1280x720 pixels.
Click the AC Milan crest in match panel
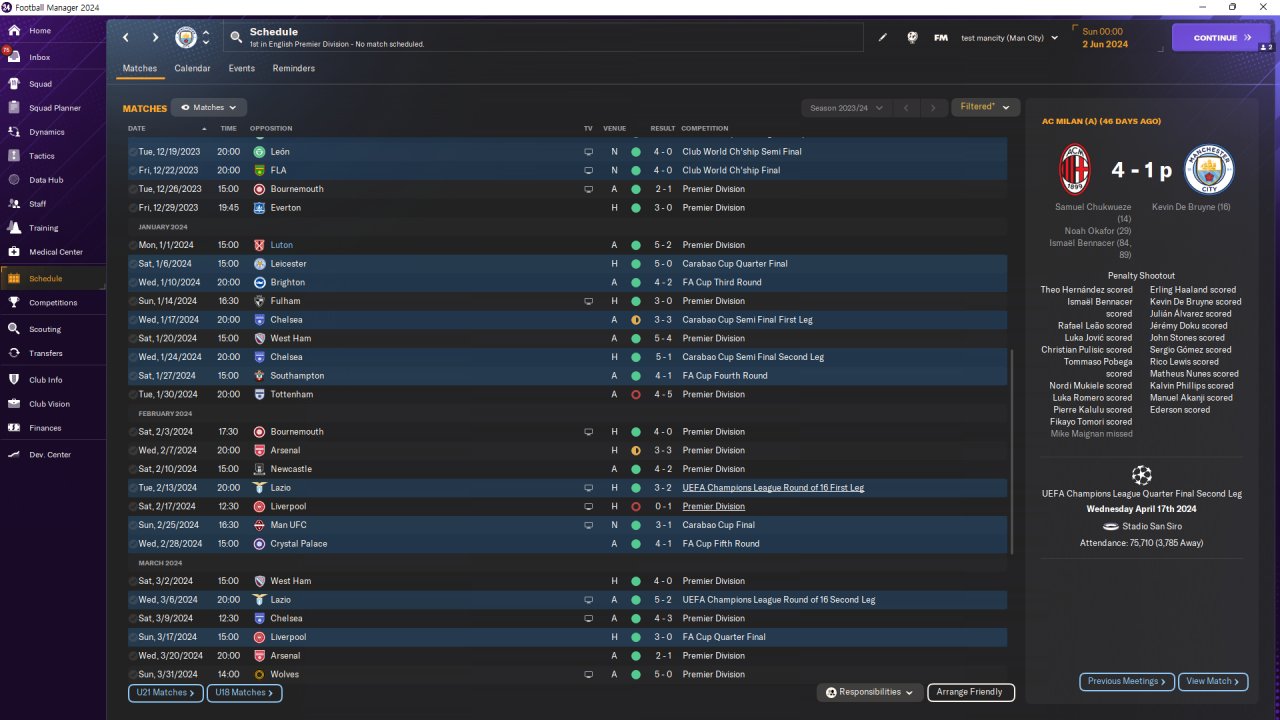click(x=1074, y=169)
